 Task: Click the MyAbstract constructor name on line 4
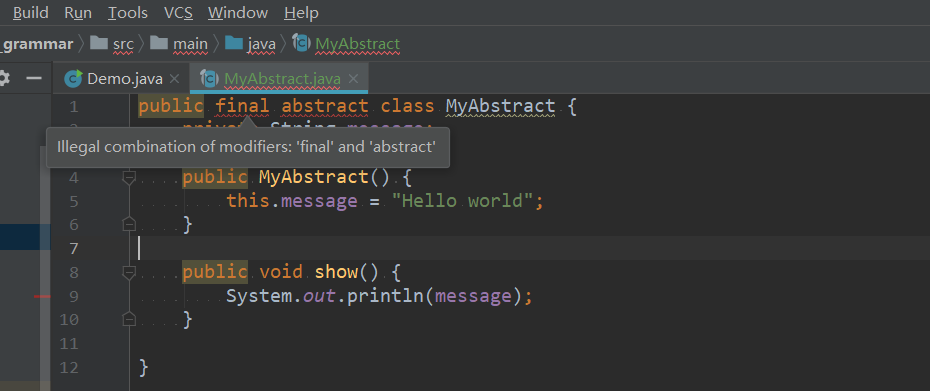pyautogui.click(x=314, y=177)
